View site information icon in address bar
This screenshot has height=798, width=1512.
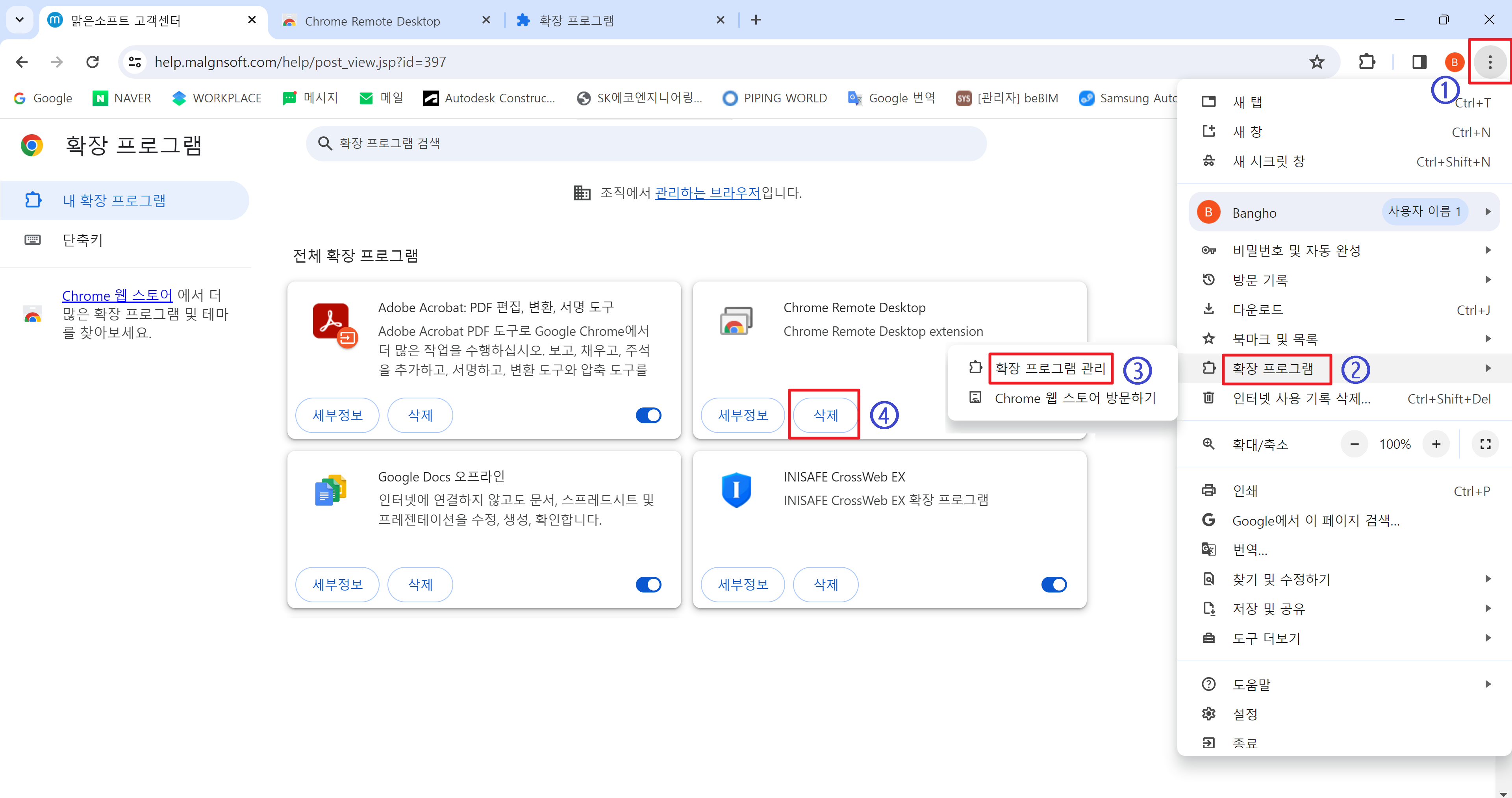tap(135, 61)
